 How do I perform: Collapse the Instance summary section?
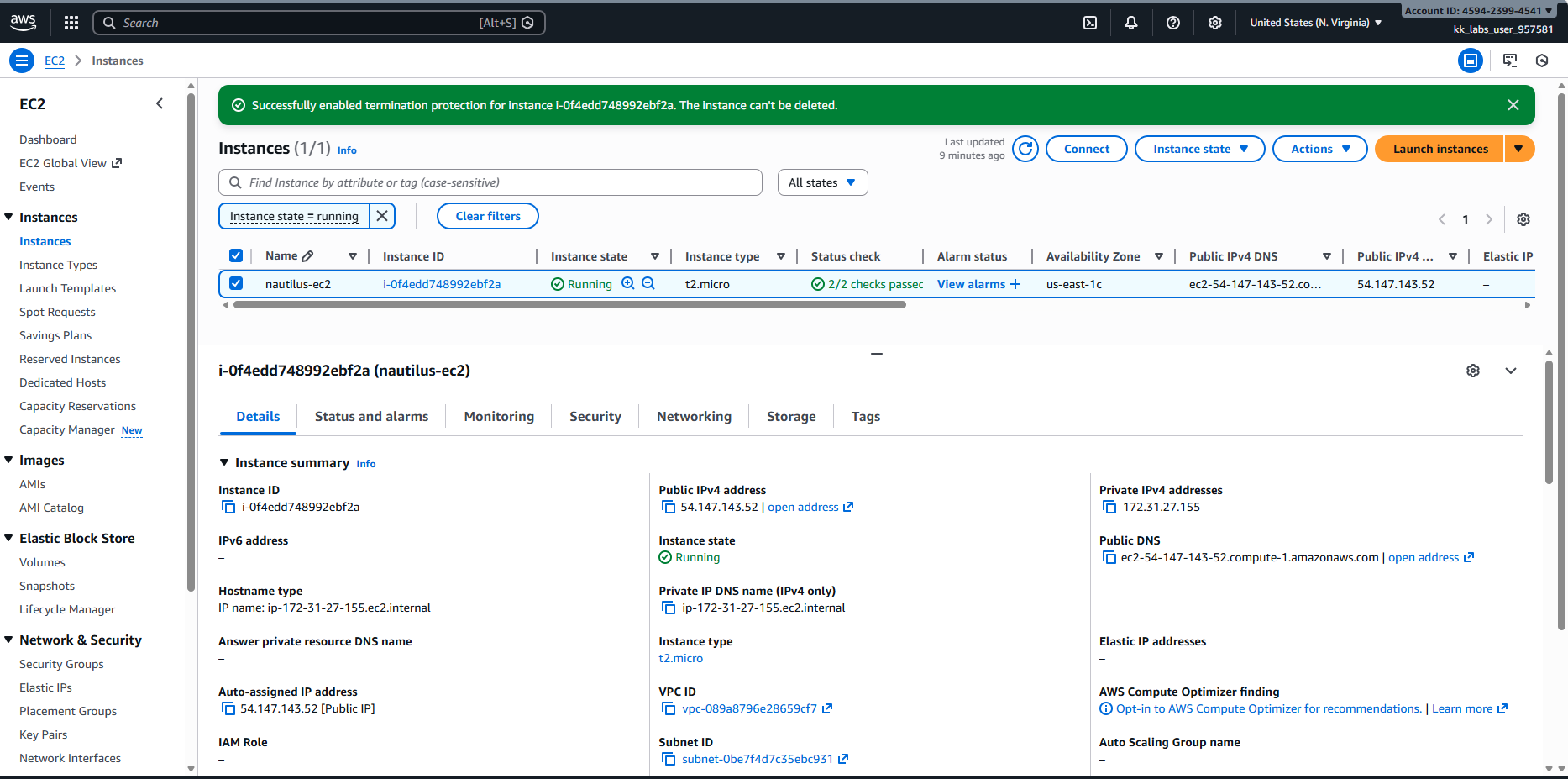[x=224, y=462]
